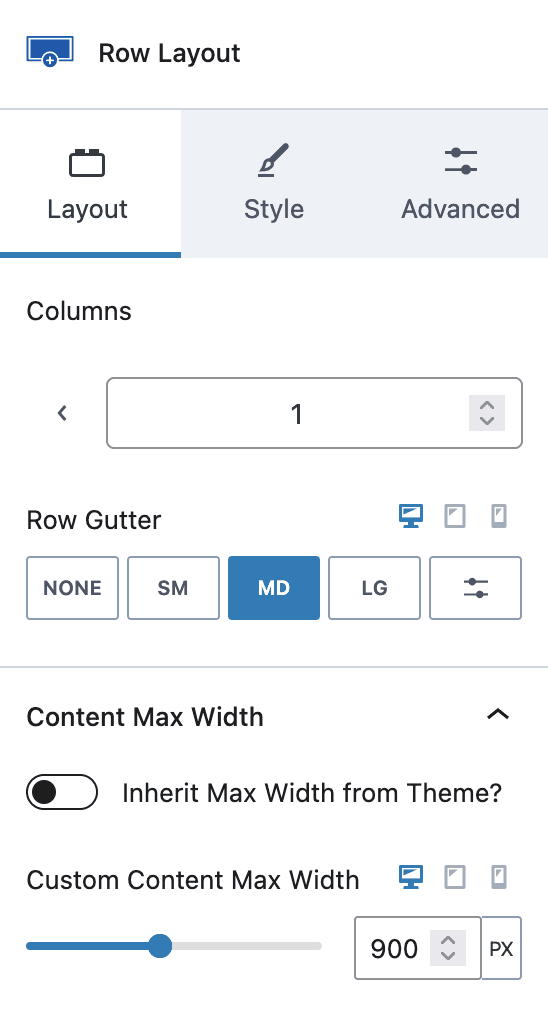Choose the LG Row Gutter button
This screenshot has height=1024, width=548.
point(374,588)
